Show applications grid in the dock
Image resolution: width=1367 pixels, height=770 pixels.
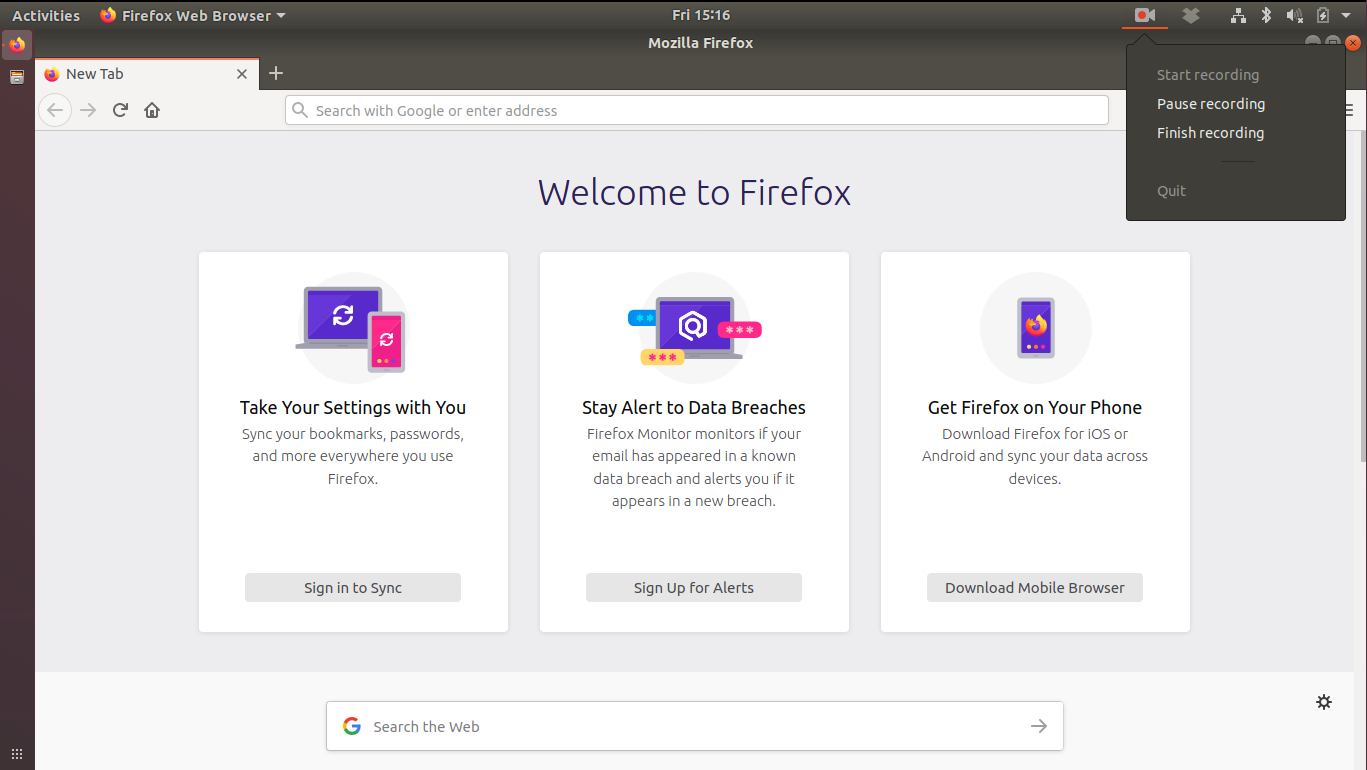click(17, 753)
